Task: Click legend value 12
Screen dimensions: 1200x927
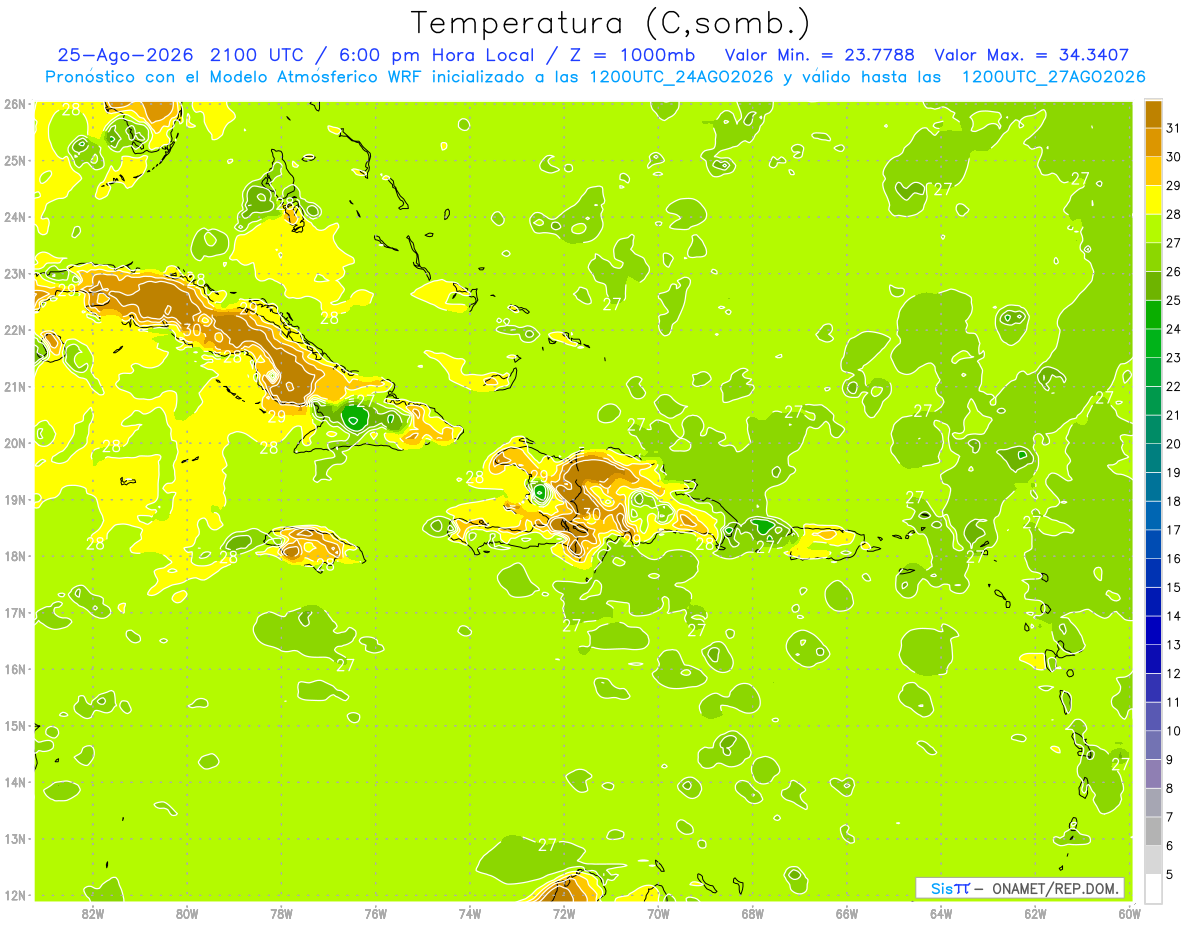Action: click(x=1173, y=673)
